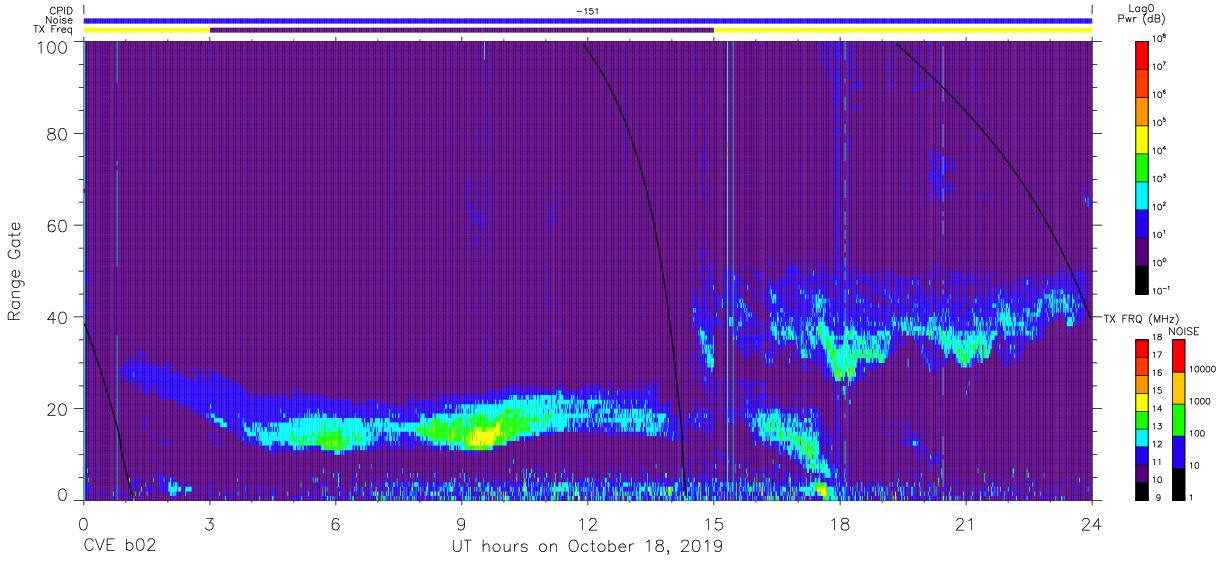This screenshot has width=1228, height=567.
Task: Click hour tick 6 on the x-axis
Action: click(336, 523)
